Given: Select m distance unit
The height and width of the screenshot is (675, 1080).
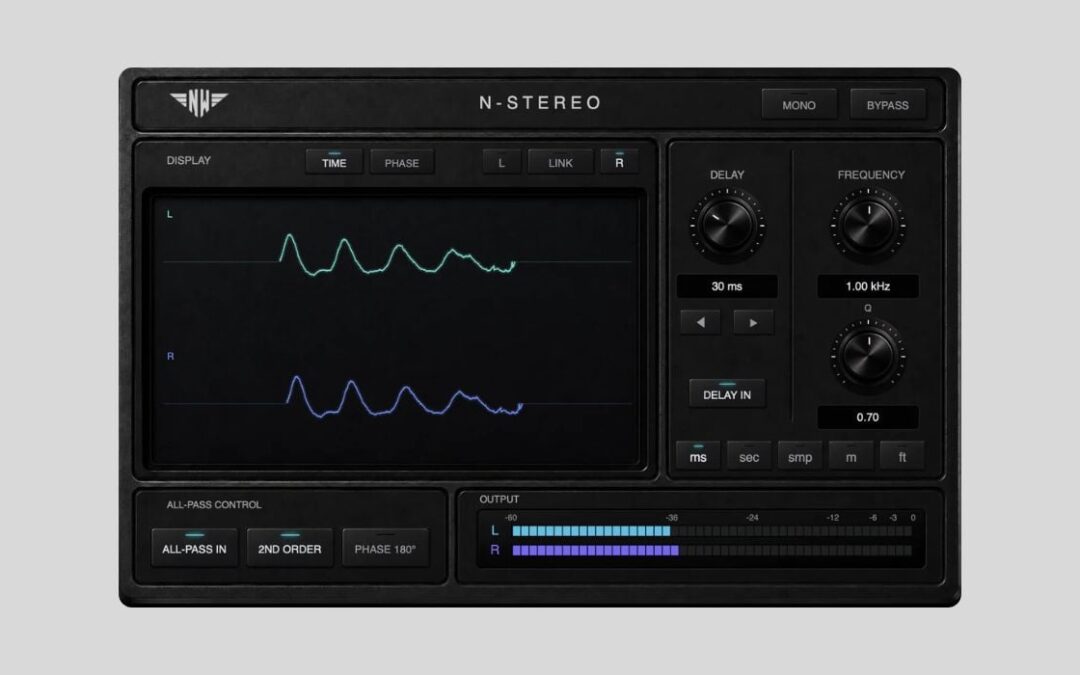Looking at the screenshot, I should coord(851,456).
